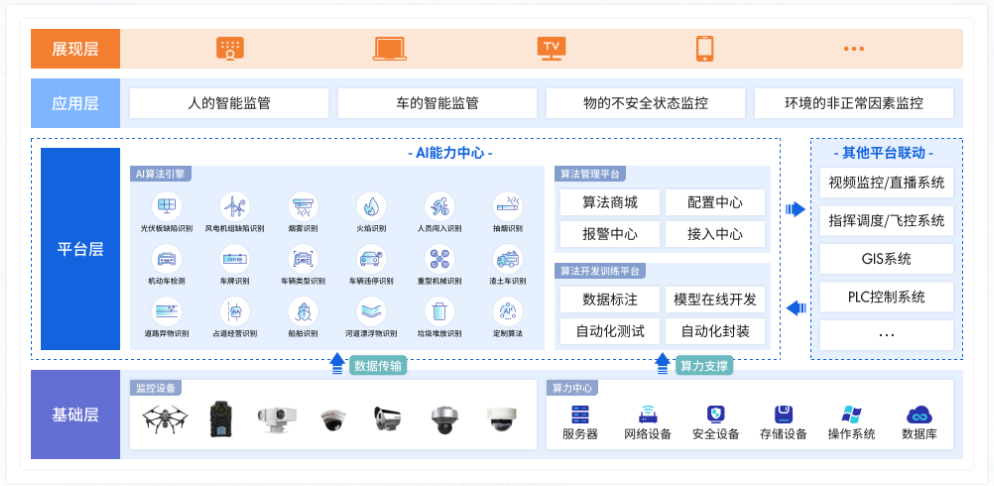Viewport: 994px width, 486px height.
Task: Select the laptop icon in the presentation layer
Action: [x=390, y=49]
